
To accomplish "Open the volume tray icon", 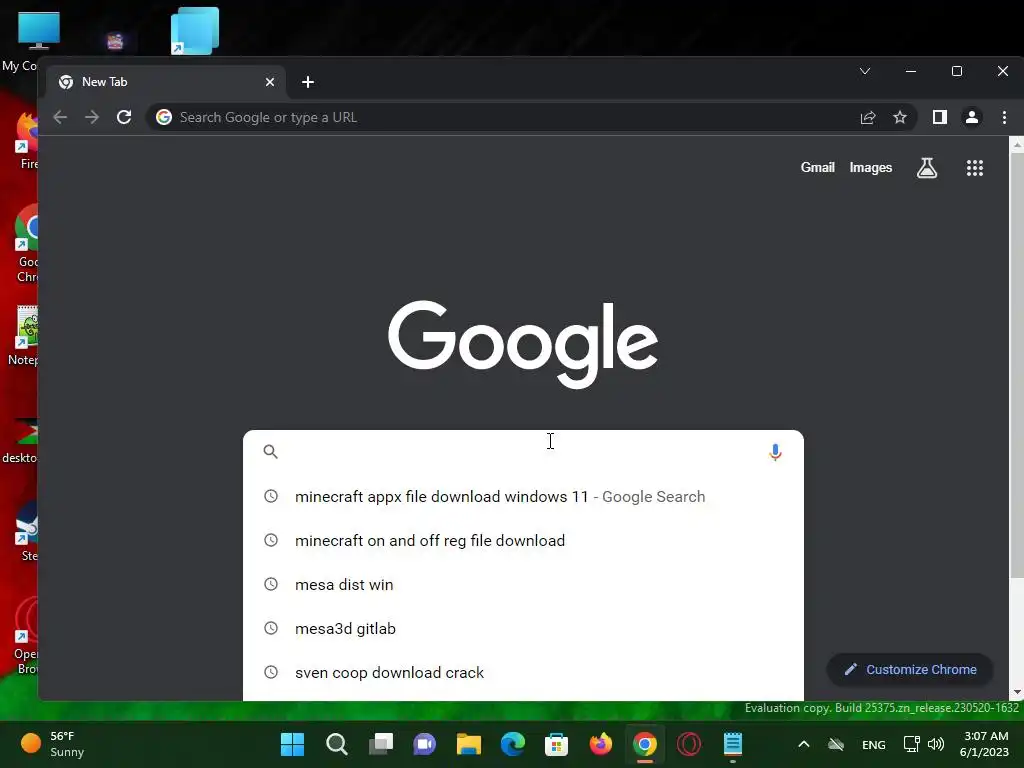I will [936, 744].
